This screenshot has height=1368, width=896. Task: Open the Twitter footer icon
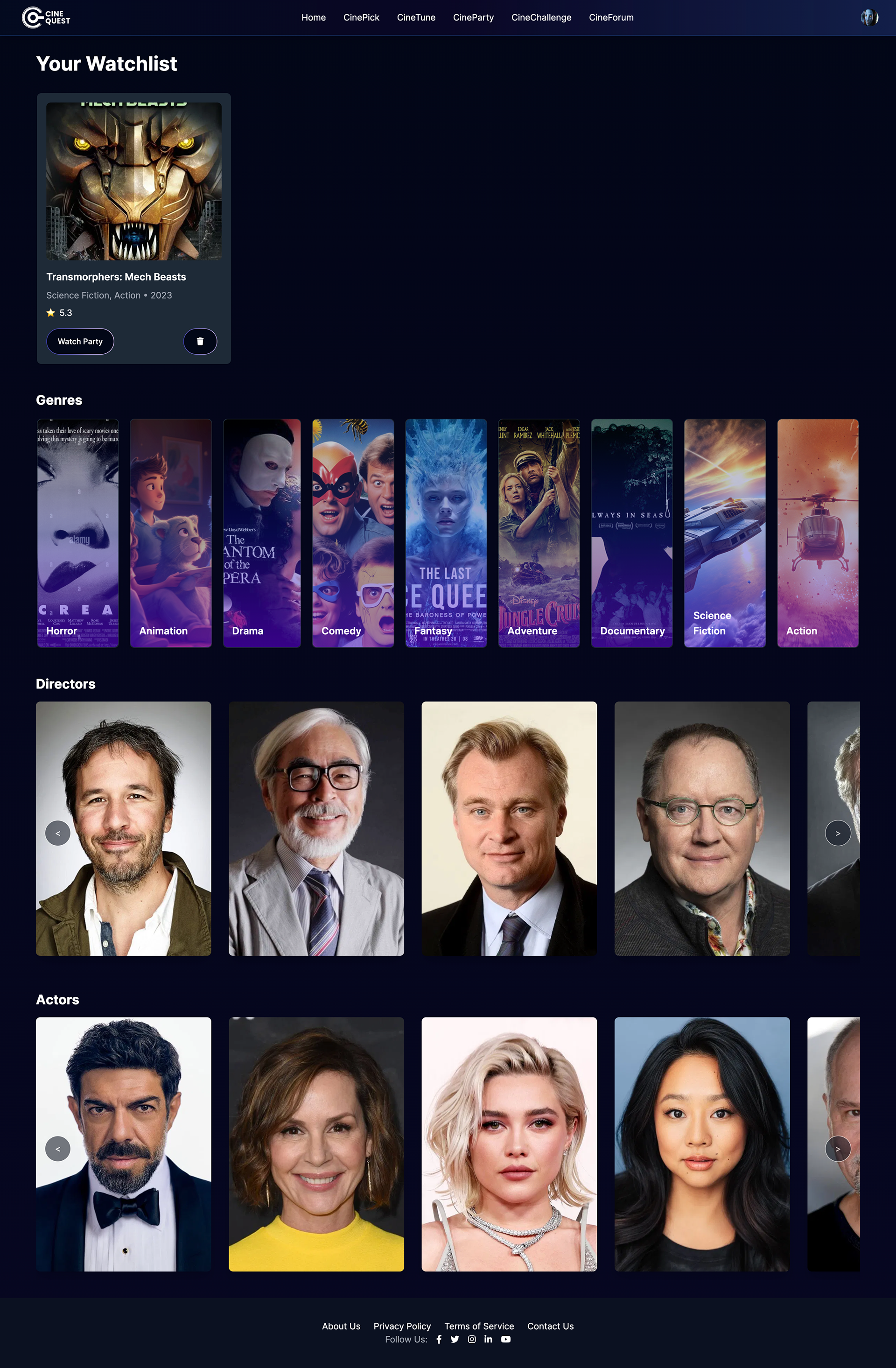pos(455,1339)
